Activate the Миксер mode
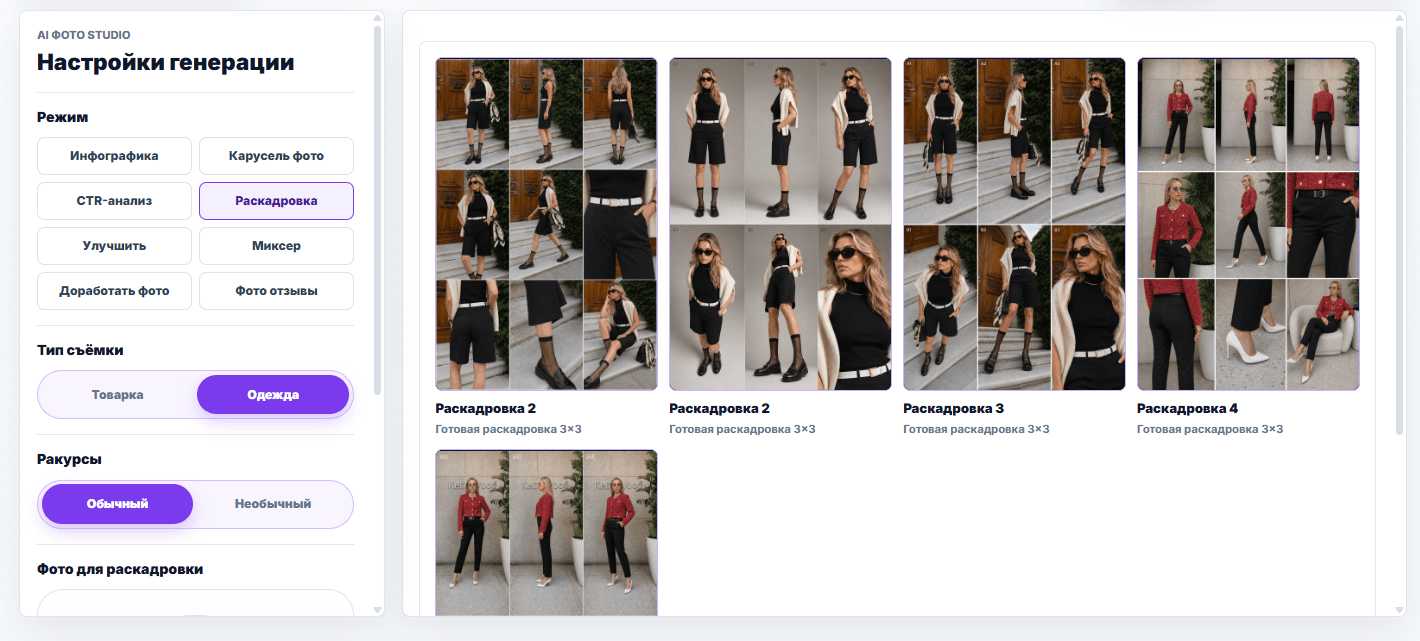This screenshot has height=641, width=1420. (276, 246)
